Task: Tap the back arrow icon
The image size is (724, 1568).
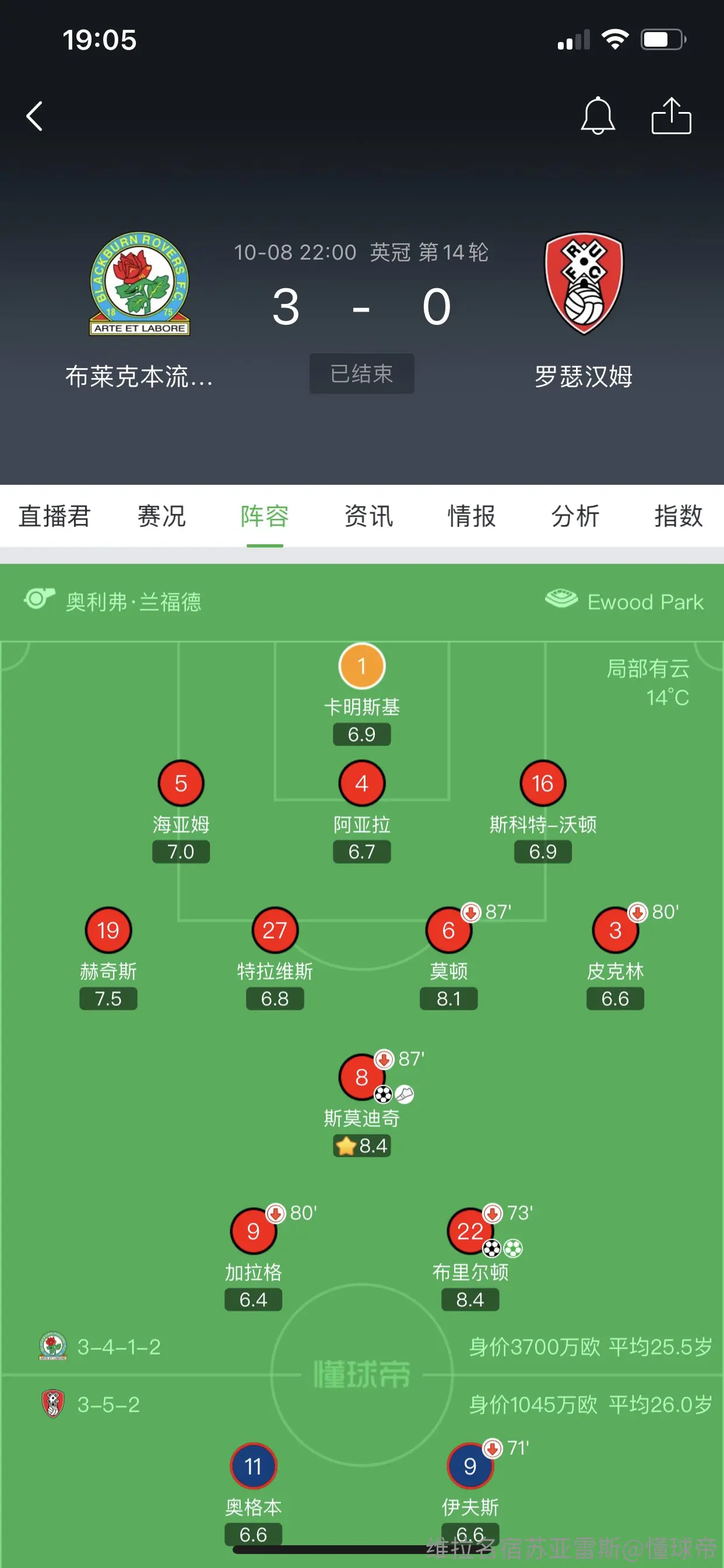Action: (34, 116)
